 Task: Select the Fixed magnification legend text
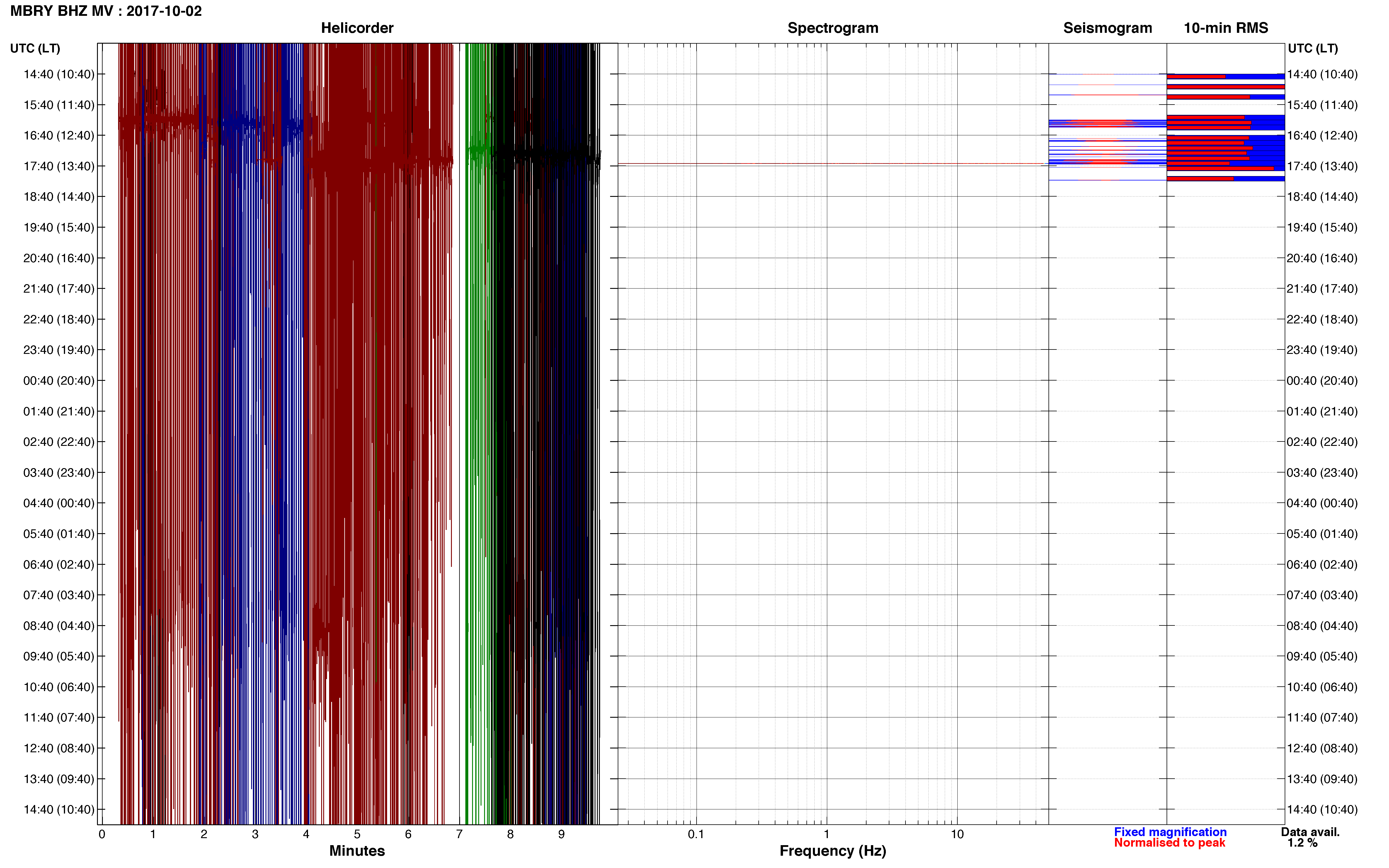tap(1170, 832)
